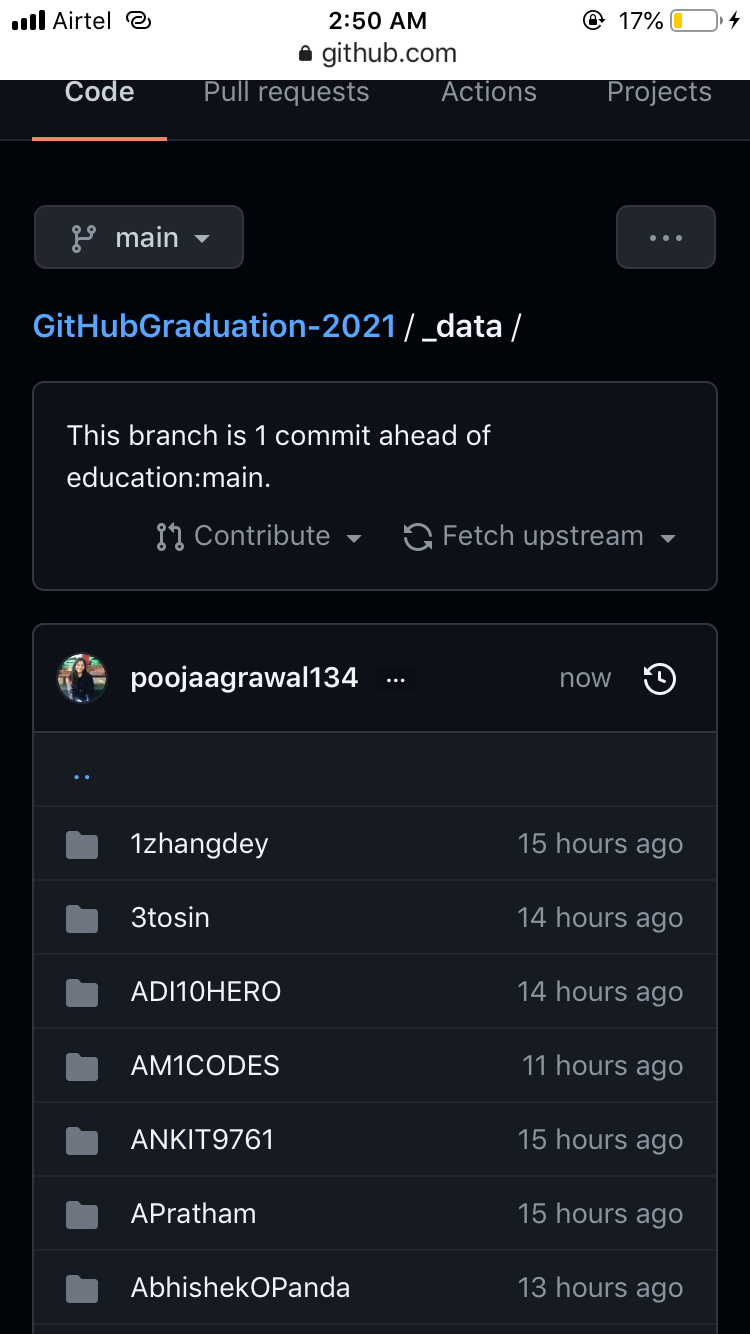Image resolution: width=750 pixels, height=1334 pixels.
Task: Click the pull request icon beside Contribute
Action: (x=171, y=536)
